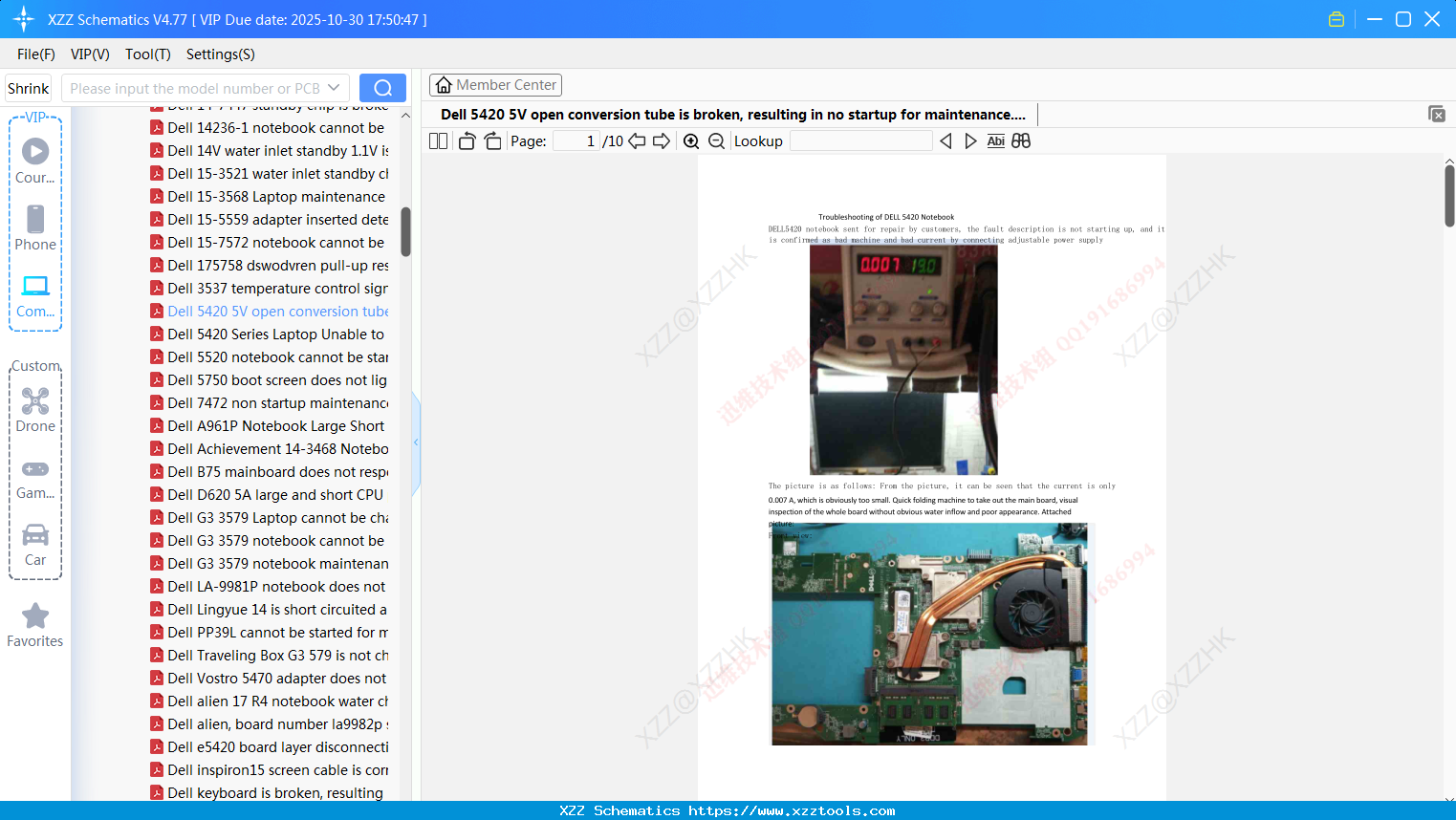Open 'Dell alien 17 R4 notebook water' file

tap(269, 701)
